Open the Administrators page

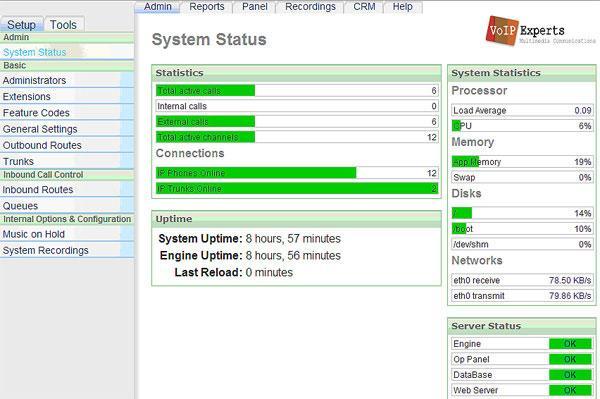[67, 80]
